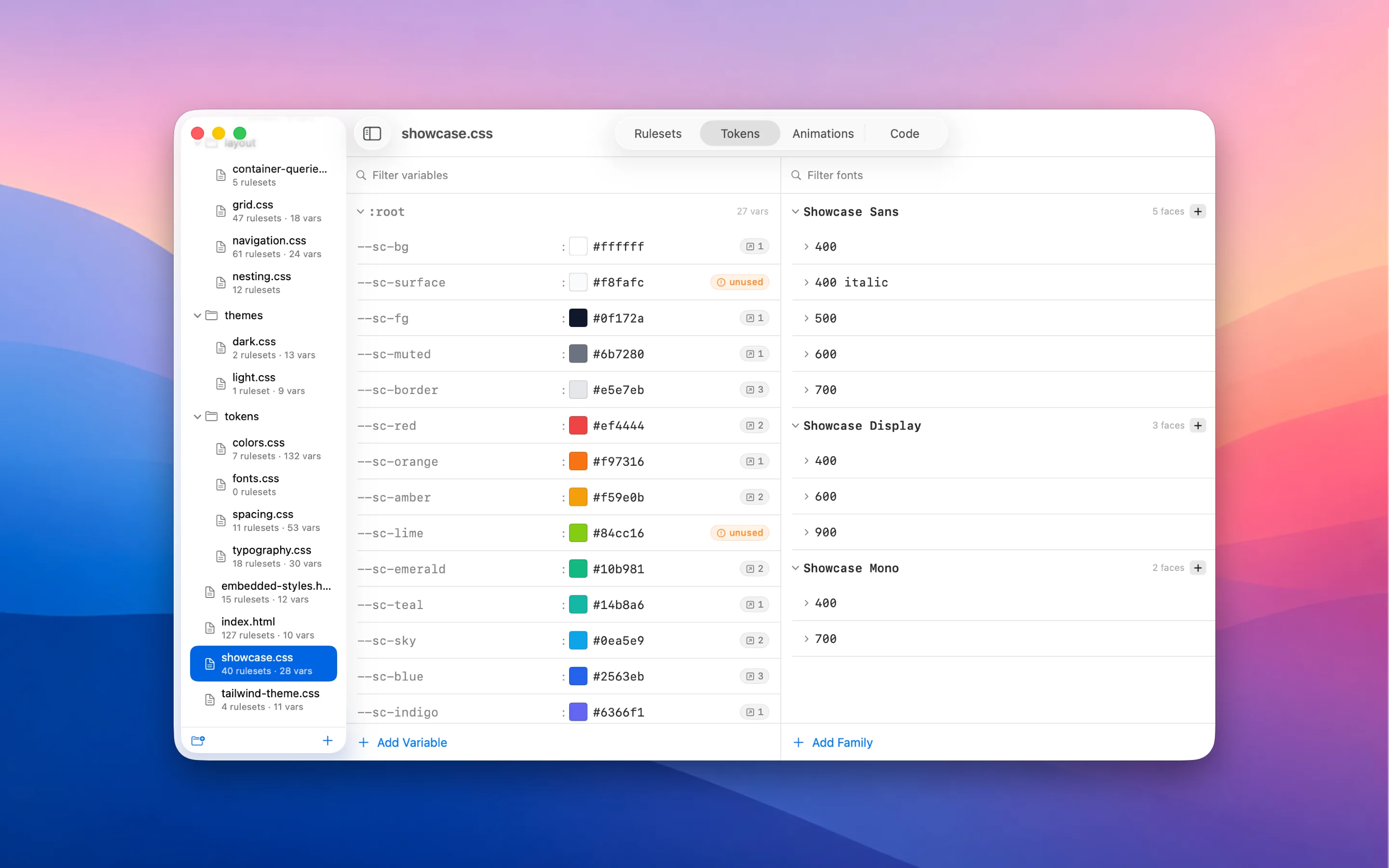Click Add Variable

403,742
